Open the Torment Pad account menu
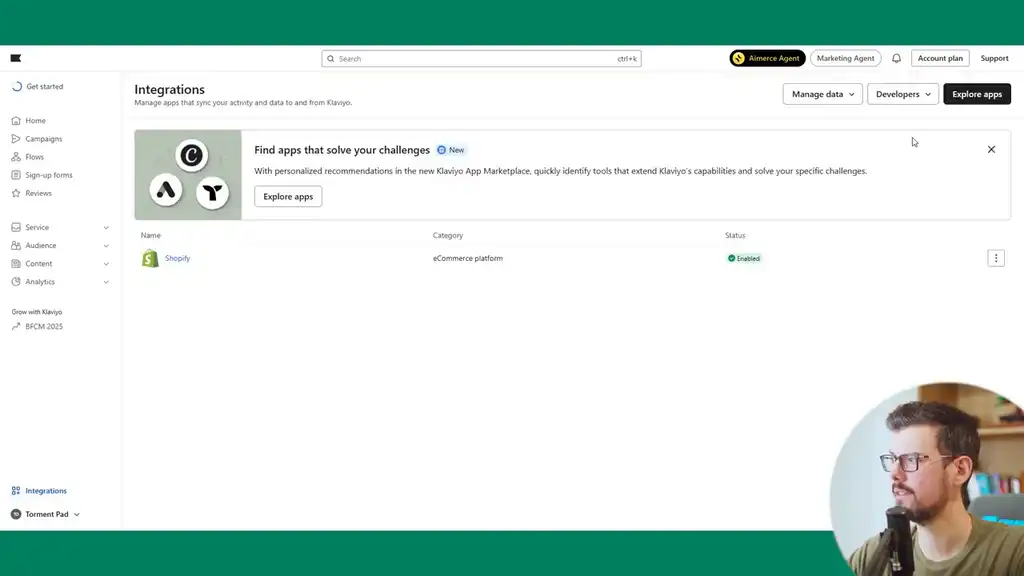Screen dimensions: 1024x576 [x=45, y=513]
